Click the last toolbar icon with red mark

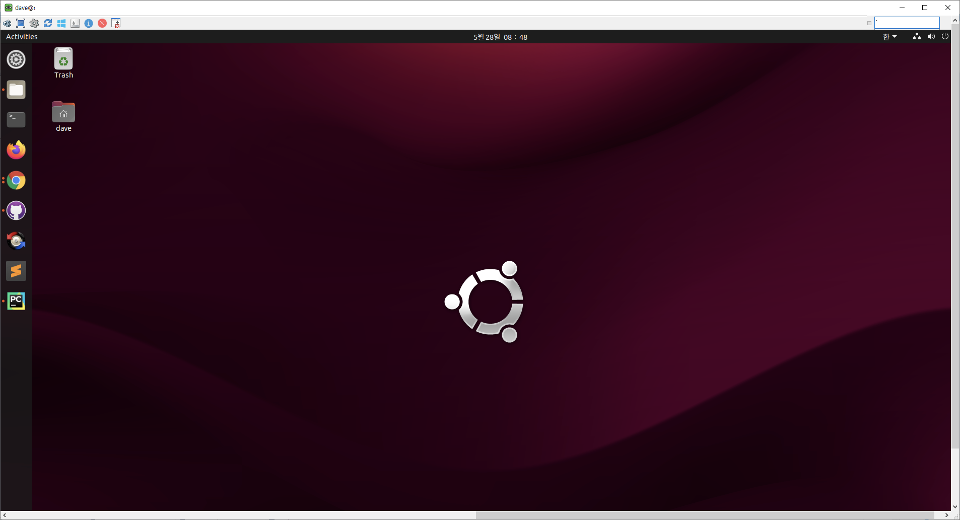(x=116, y=23)
